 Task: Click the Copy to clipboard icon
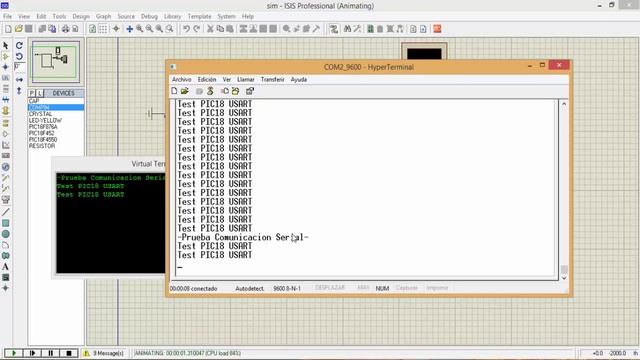(220, 29)
